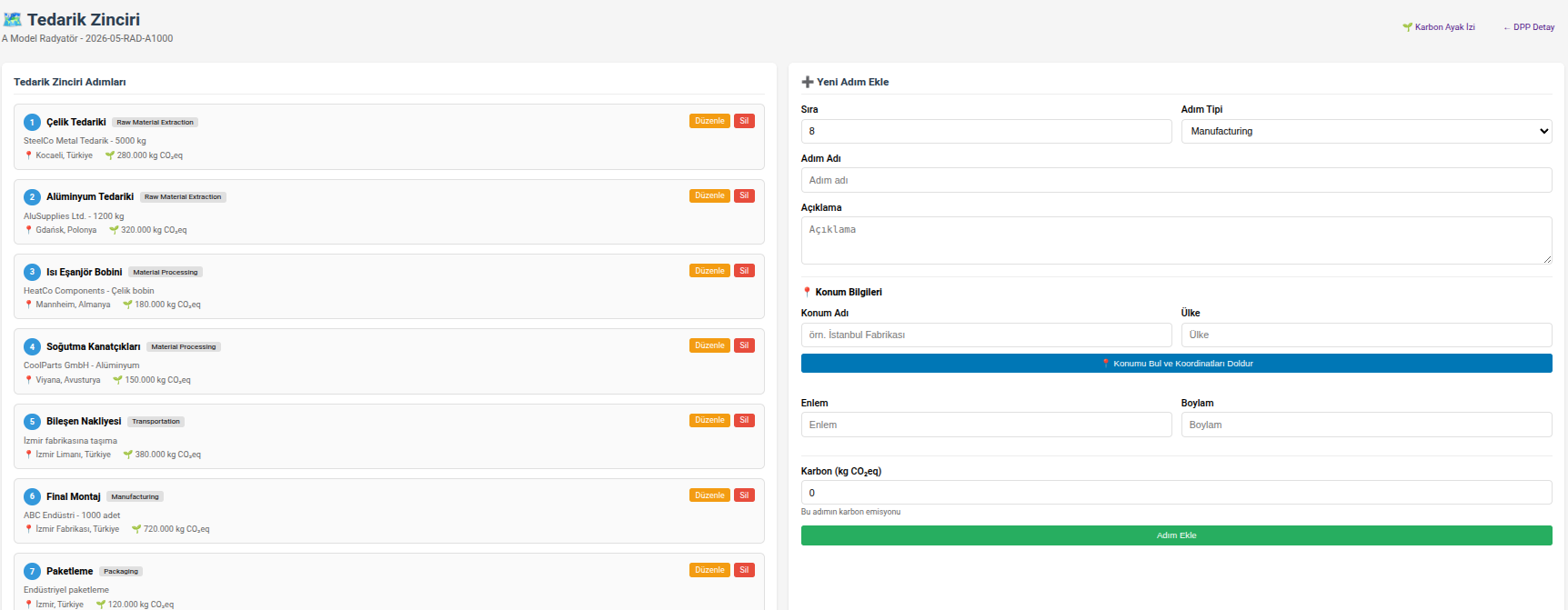Click the location pin next to İzmir Fabrikası
This screenshot has width=1568, height=610.
click(x=28, y=529)
